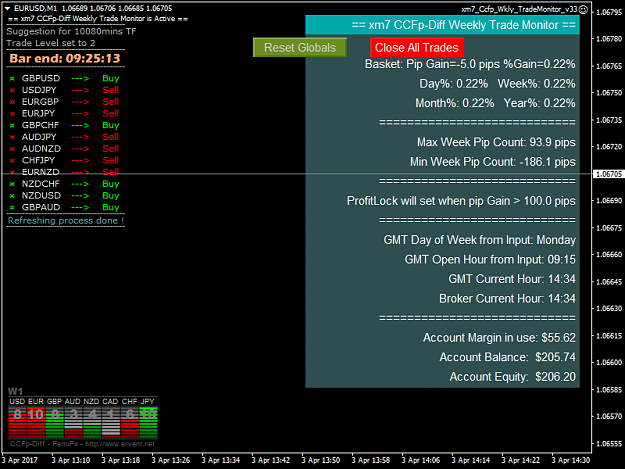Viewport: 625px width, 469px height.
Task: Click the 3 Apr 14:30 time axis label
Action: (x=570, y=460)
